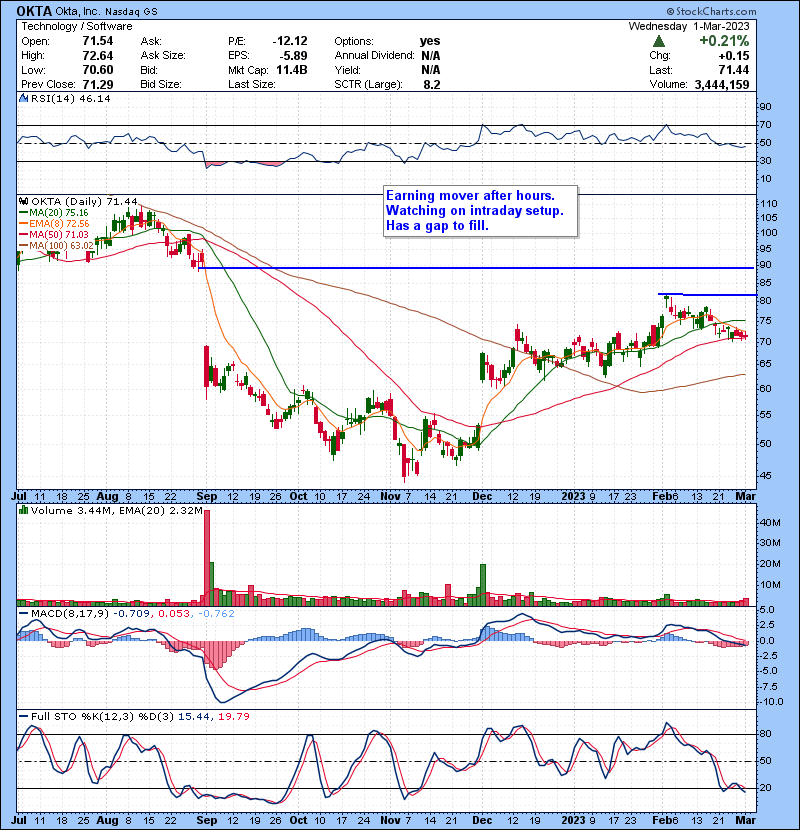Viewport: 800px width, 830px height.
Task: Click the blue horizontal gap line at 90
Action: click(x=476, y=268)
